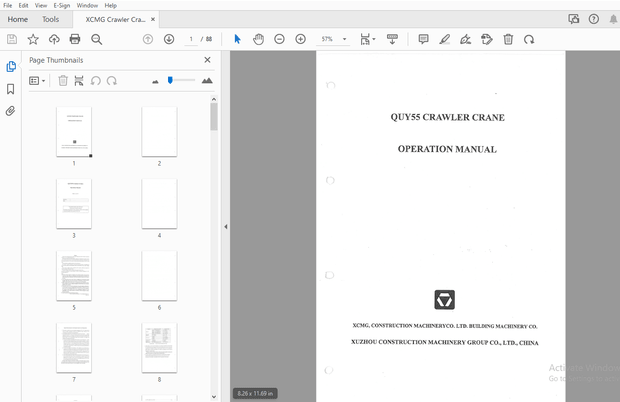This screenshot has height=402, width=620.
Task: Click the thumbnail size slider handle
Action: point(170,80)
